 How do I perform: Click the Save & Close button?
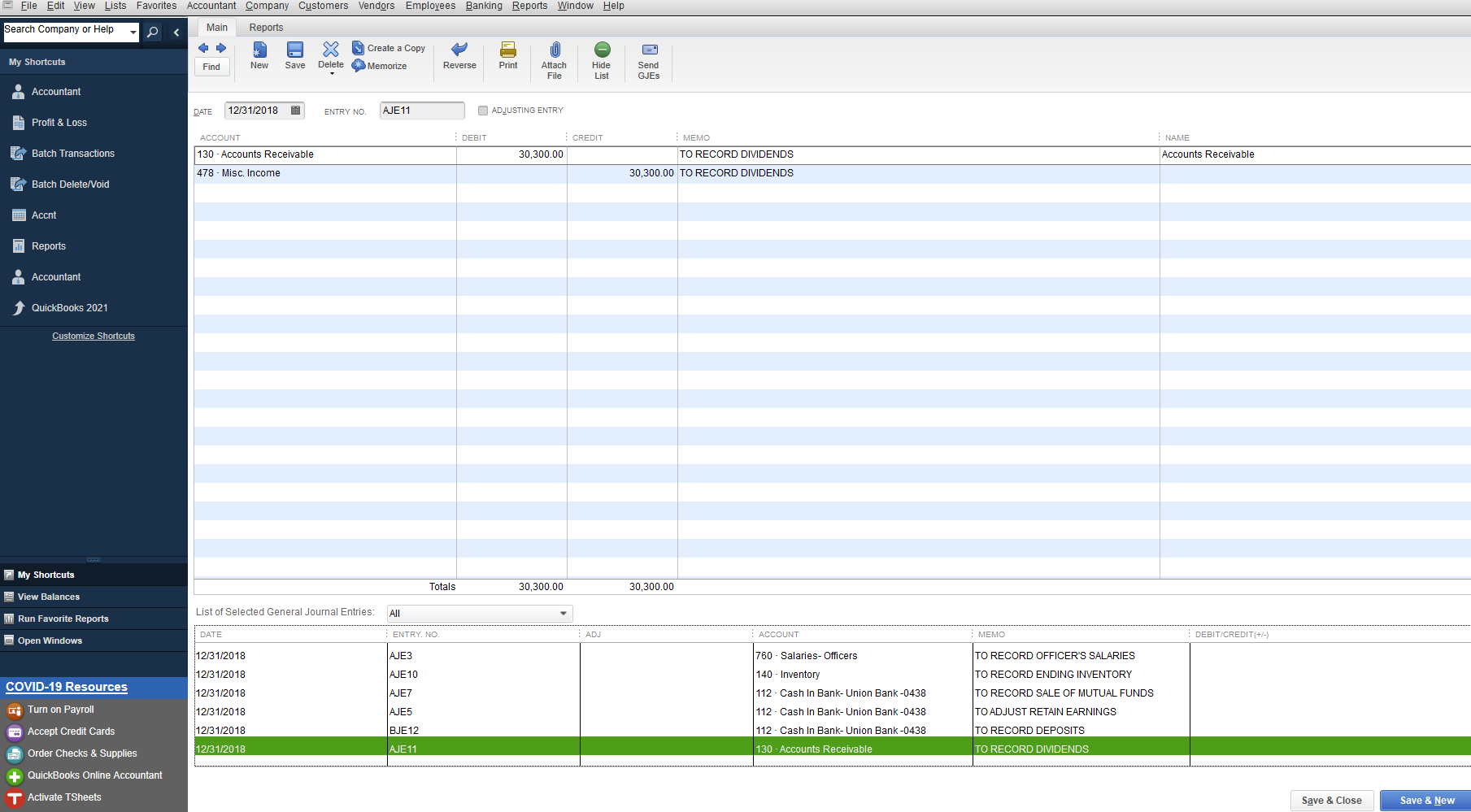pos(1331,801)
